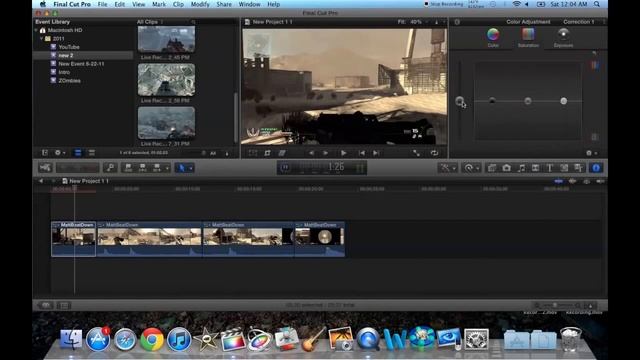This screenshot has width=640, height=360.
Task: Switch to the Exposure tab
Action: point(563,37)
